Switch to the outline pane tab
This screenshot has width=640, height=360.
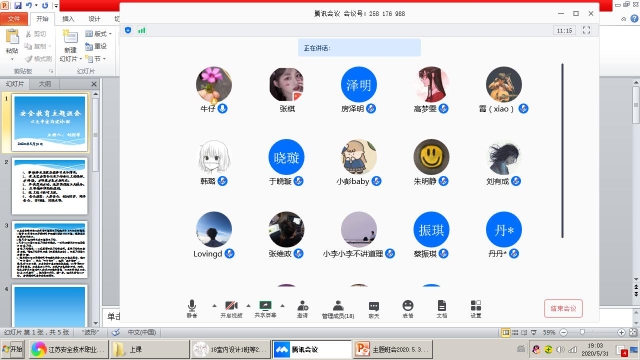45,84
